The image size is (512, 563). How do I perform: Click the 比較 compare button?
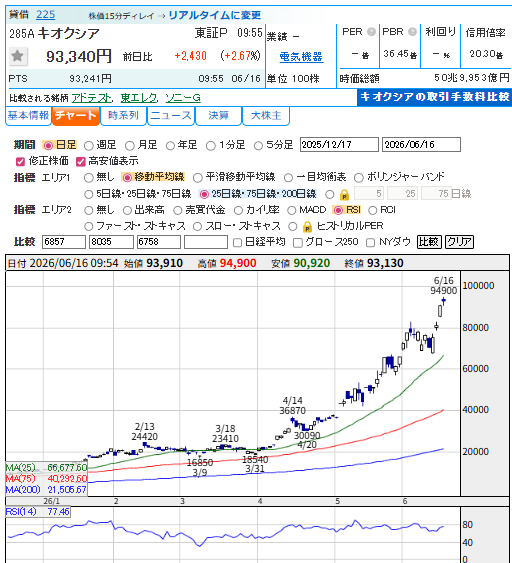[429, 242]
